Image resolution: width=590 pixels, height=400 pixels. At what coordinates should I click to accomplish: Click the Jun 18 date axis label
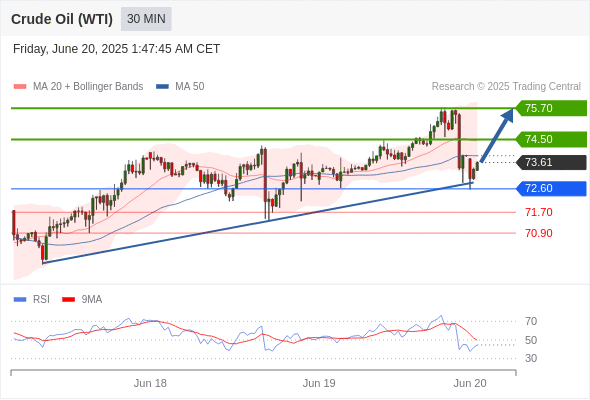(150, 383)
